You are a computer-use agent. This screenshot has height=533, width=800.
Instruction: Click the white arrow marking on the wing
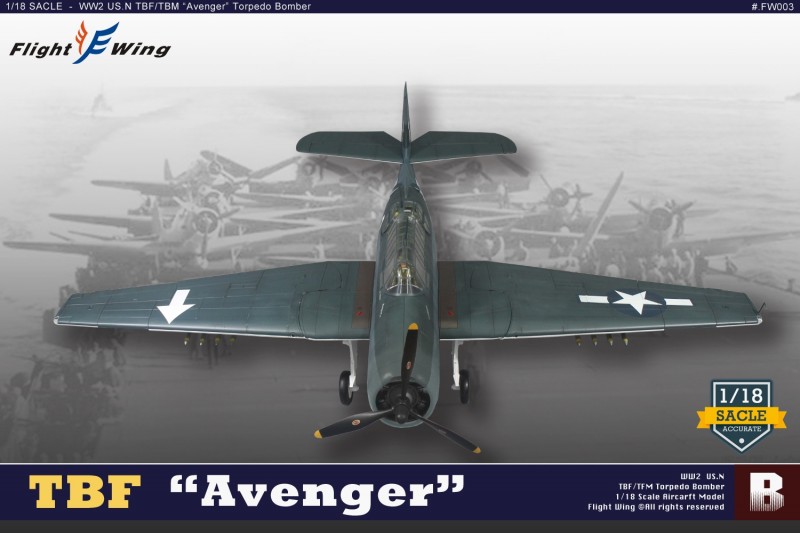(175, 306)
